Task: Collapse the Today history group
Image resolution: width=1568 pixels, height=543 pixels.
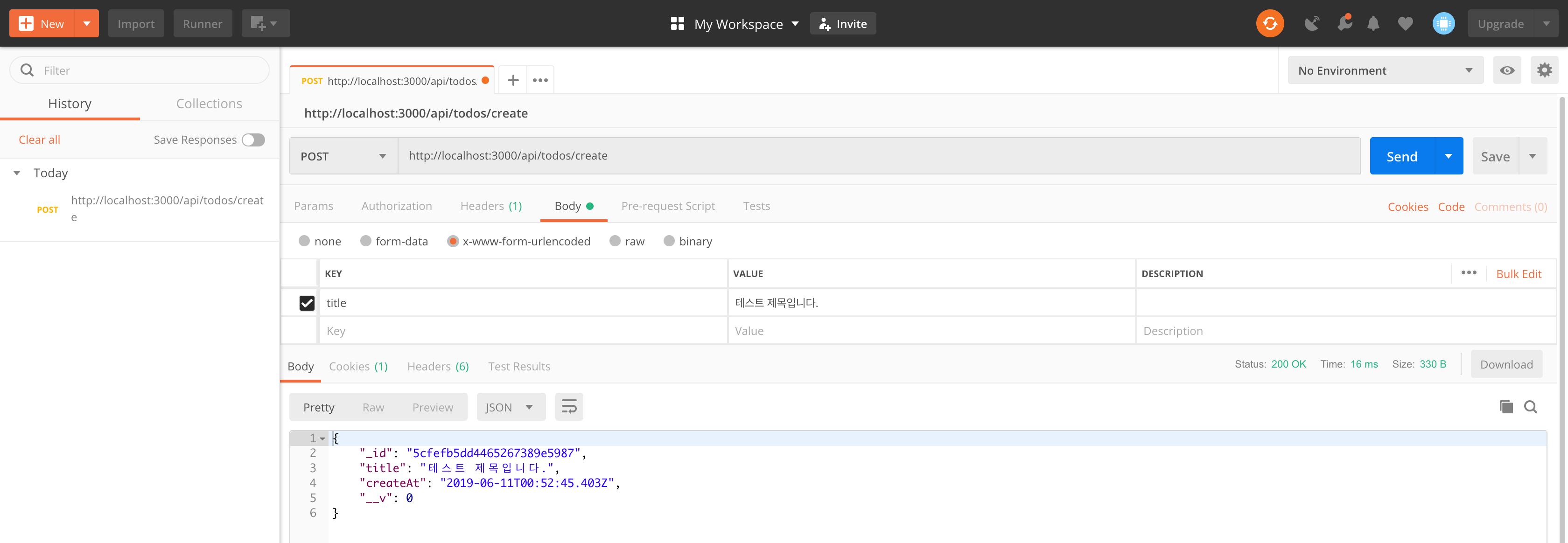Action: pos(17,174)
